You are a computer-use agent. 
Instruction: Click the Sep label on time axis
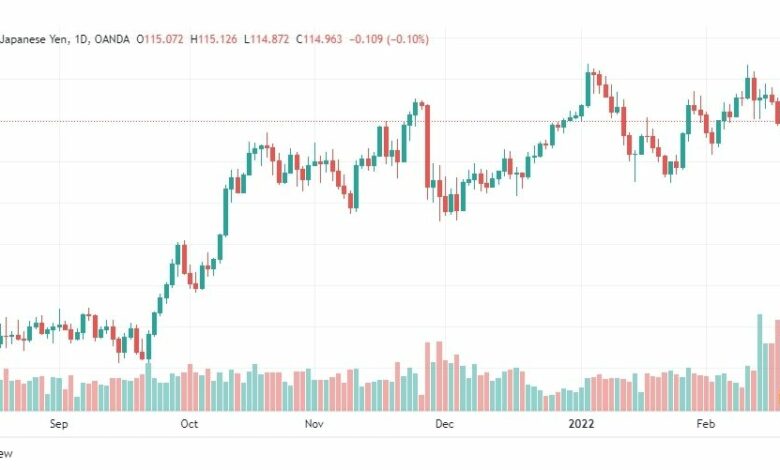click(59, 424)
